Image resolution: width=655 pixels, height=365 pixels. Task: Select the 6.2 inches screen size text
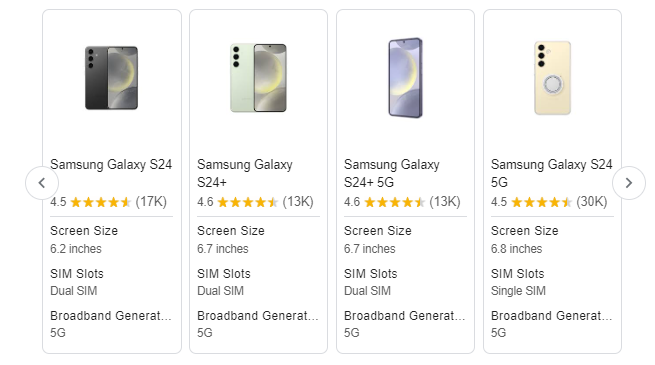pos(76,249)
